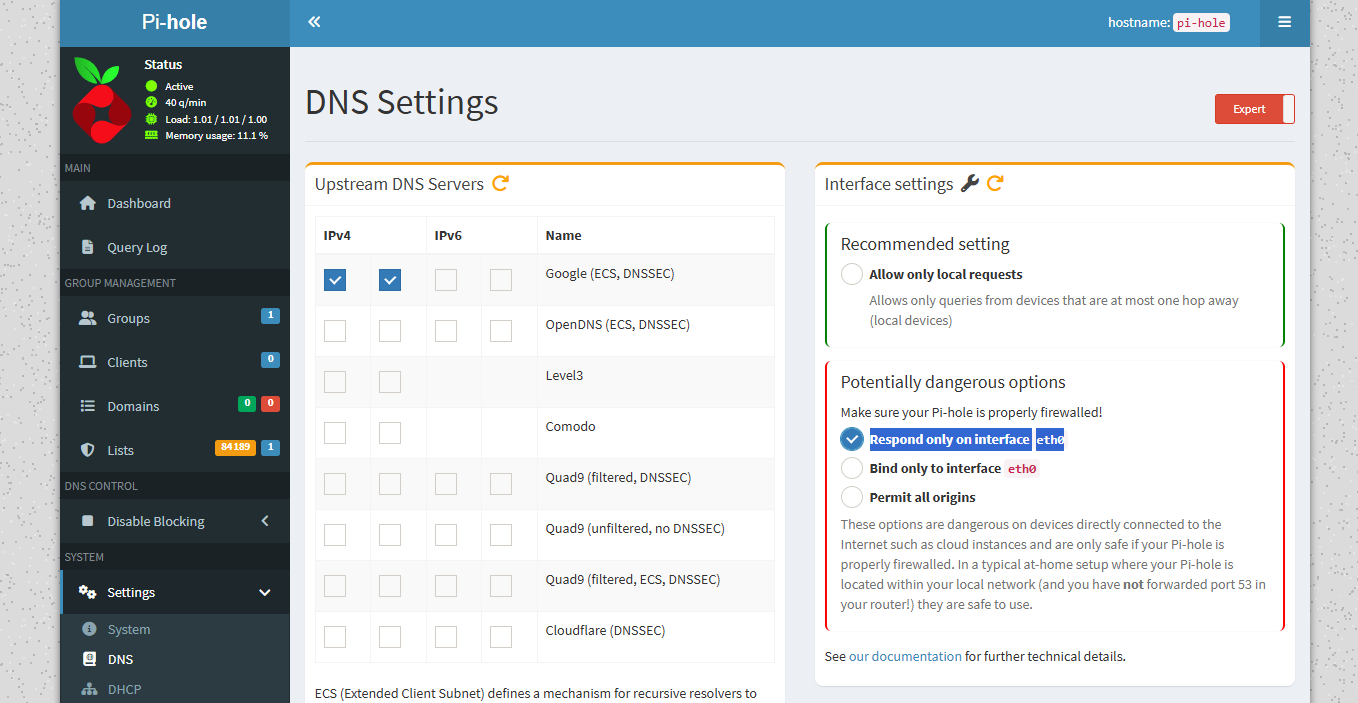Click refresh icon beside Upstream DNS Servers
Screen dimensions: 1358x703
[501, 183]
